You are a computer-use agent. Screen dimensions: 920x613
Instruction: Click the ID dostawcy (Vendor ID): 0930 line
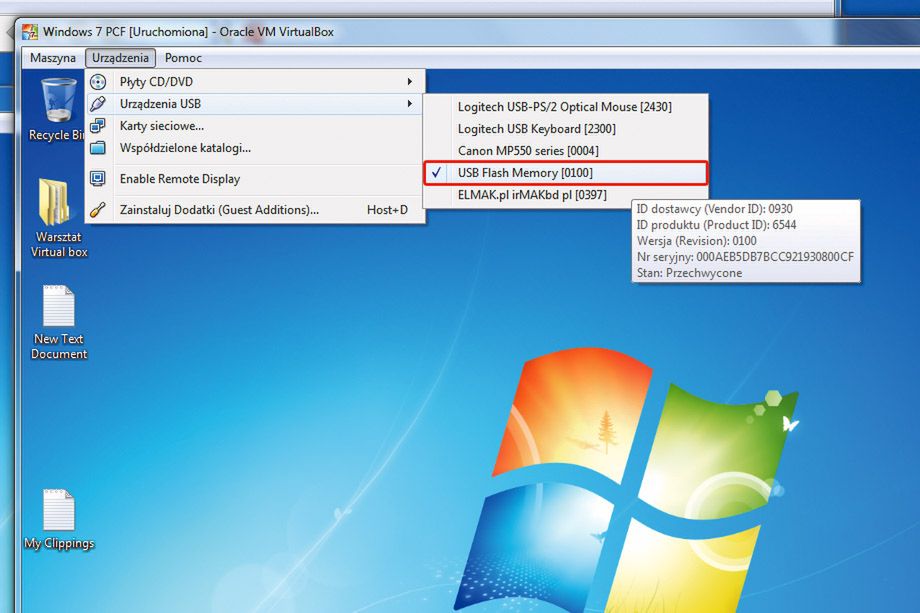[715, 209]
